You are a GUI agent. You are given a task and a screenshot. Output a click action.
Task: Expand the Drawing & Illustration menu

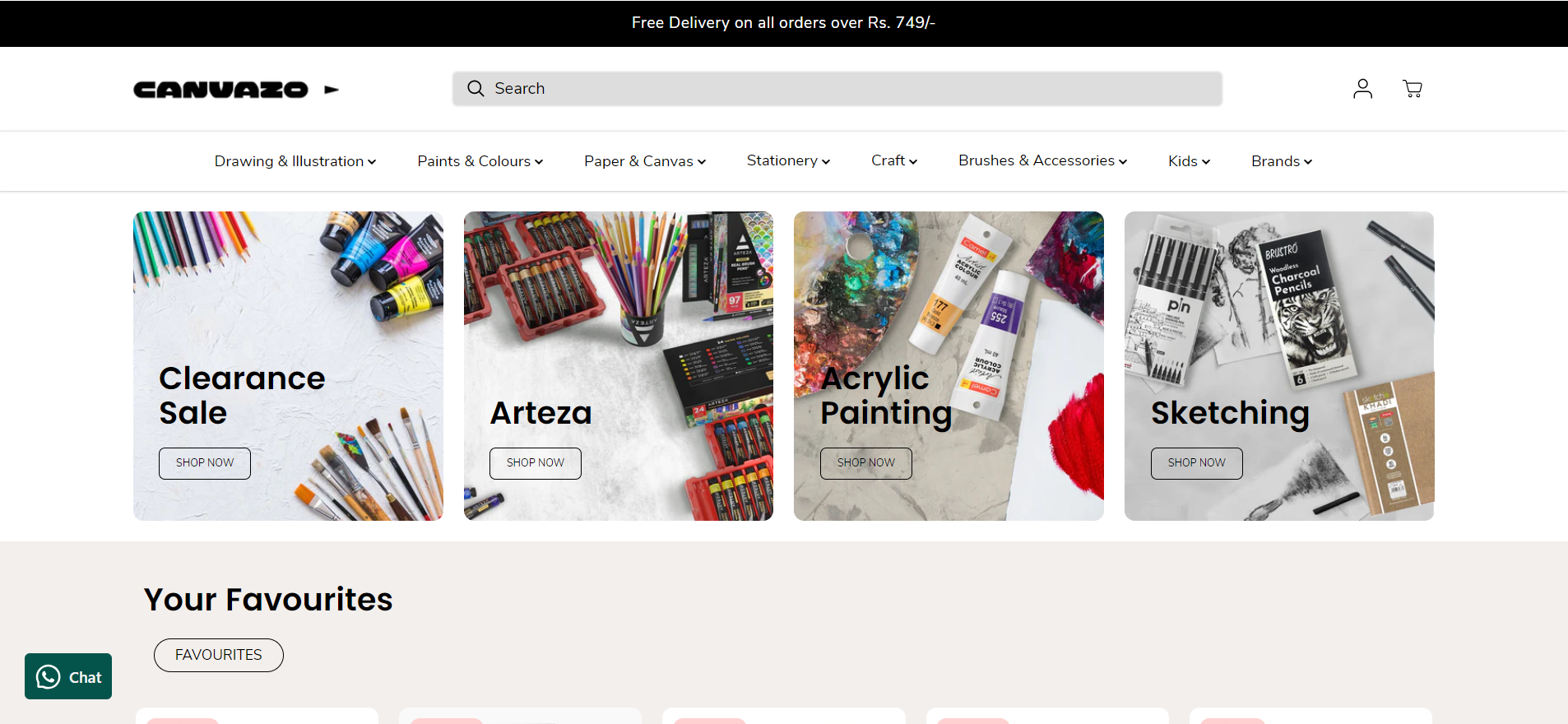point(295,161)
